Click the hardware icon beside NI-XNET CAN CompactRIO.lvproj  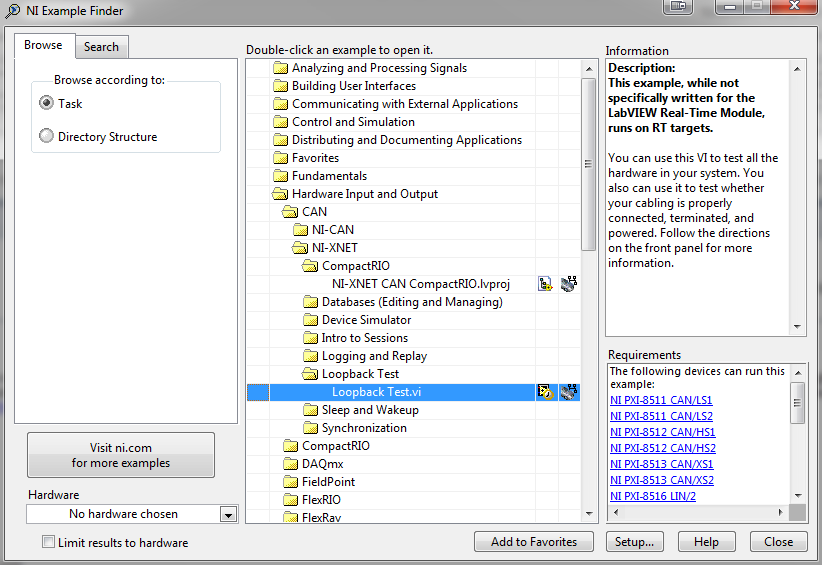[569, 284]
